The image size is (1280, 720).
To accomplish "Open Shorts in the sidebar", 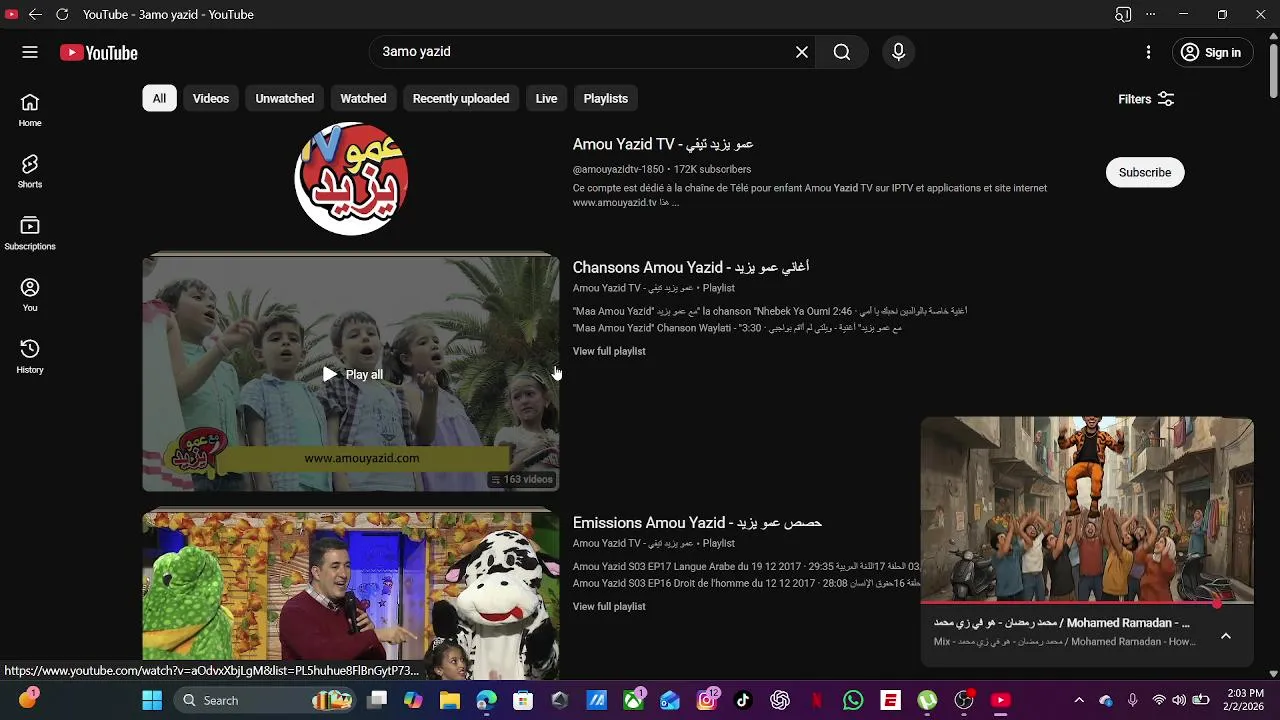I will point(30,171).
